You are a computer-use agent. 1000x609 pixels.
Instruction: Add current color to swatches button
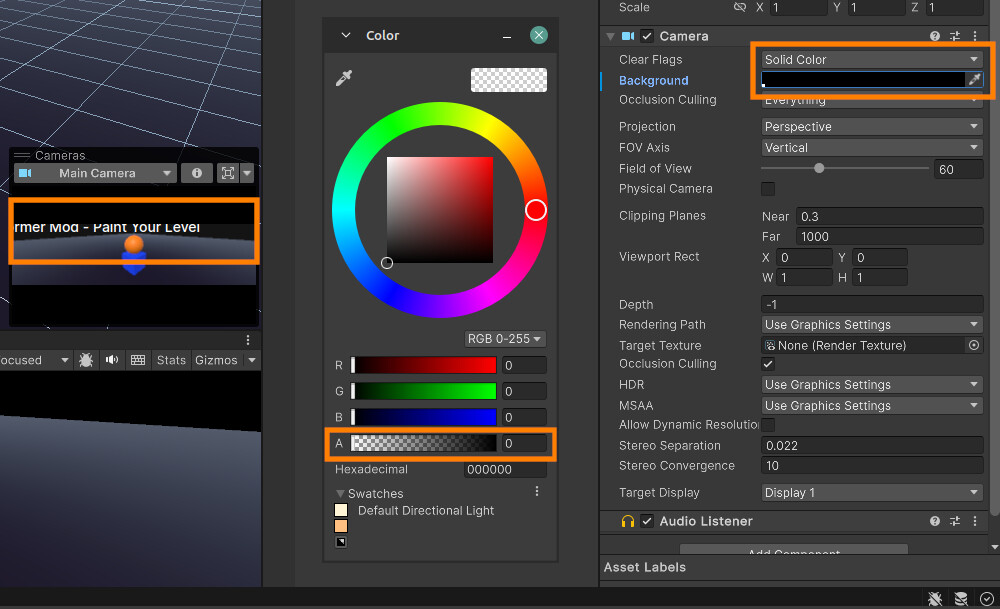(x=341, y=542)
